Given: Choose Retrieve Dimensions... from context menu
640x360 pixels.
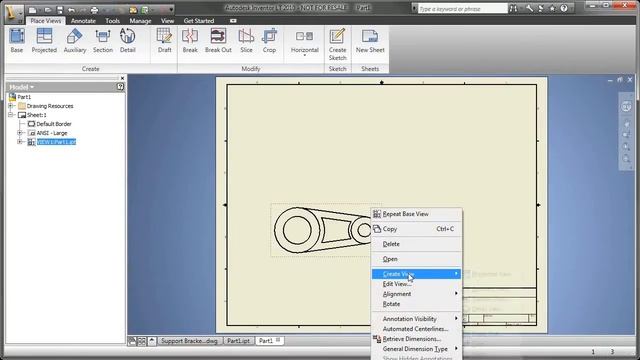Looking at the screenshot, I should (x=416, y=339).
